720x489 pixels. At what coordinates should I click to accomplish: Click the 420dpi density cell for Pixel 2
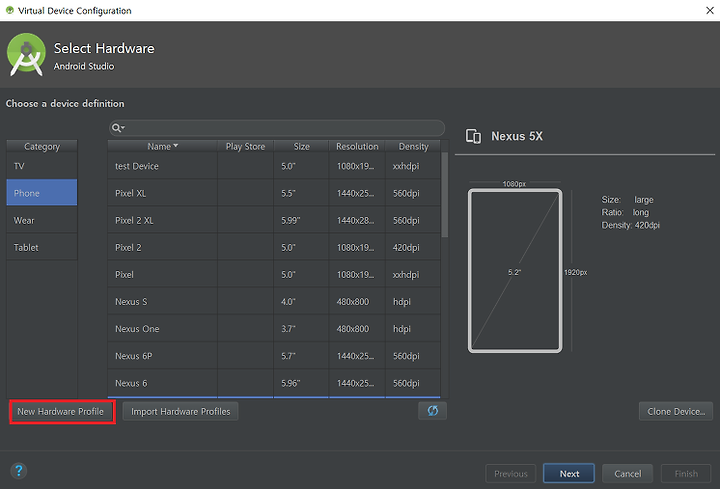tap(413, 247)
